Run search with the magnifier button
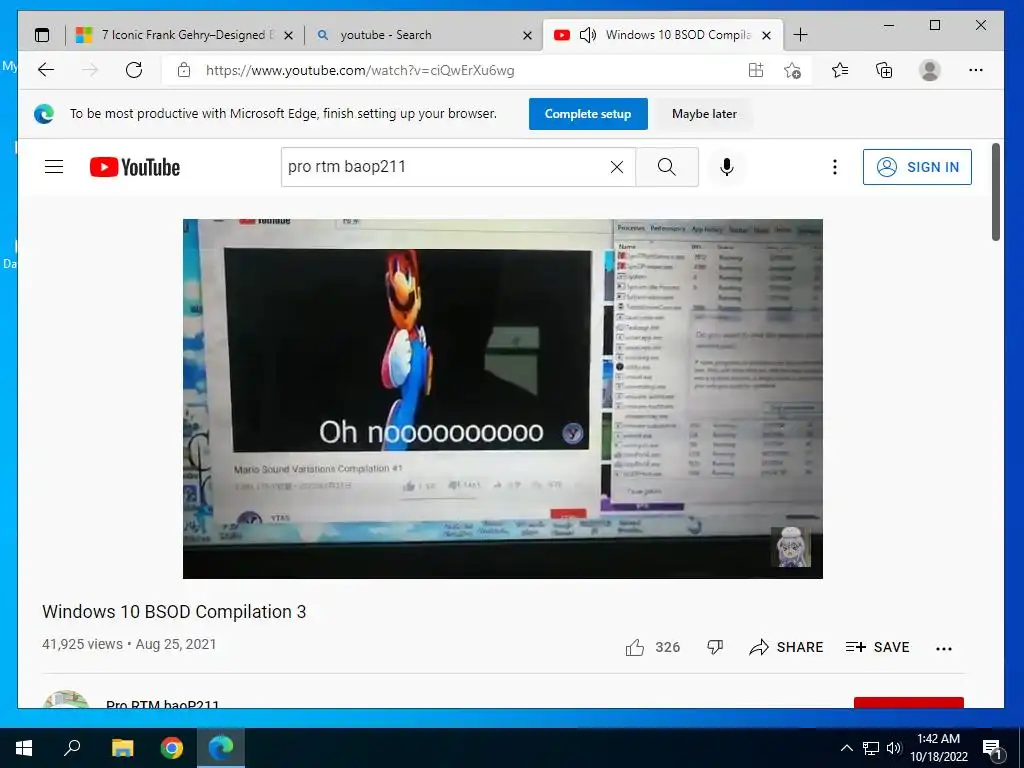The width and height of the screenshot is (1024, 768). point(667,167)
